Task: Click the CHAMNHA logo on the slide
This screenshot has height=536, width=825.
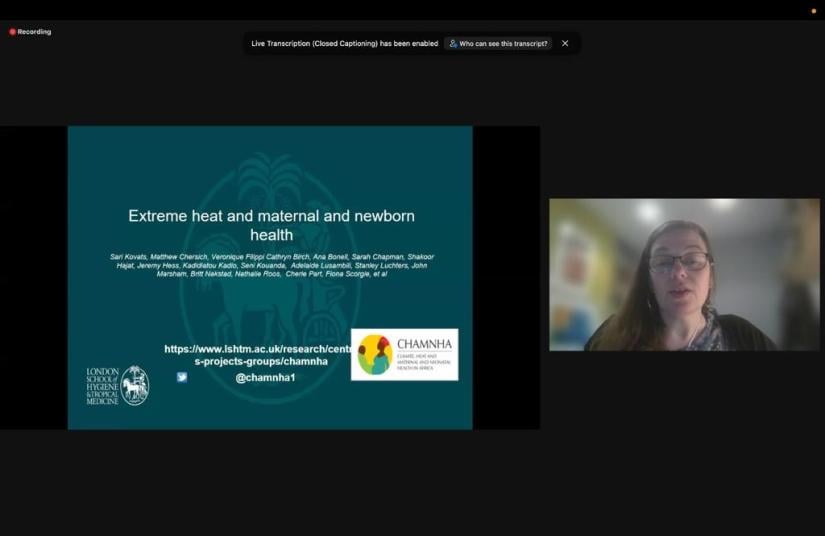Action: pos(404,355)
